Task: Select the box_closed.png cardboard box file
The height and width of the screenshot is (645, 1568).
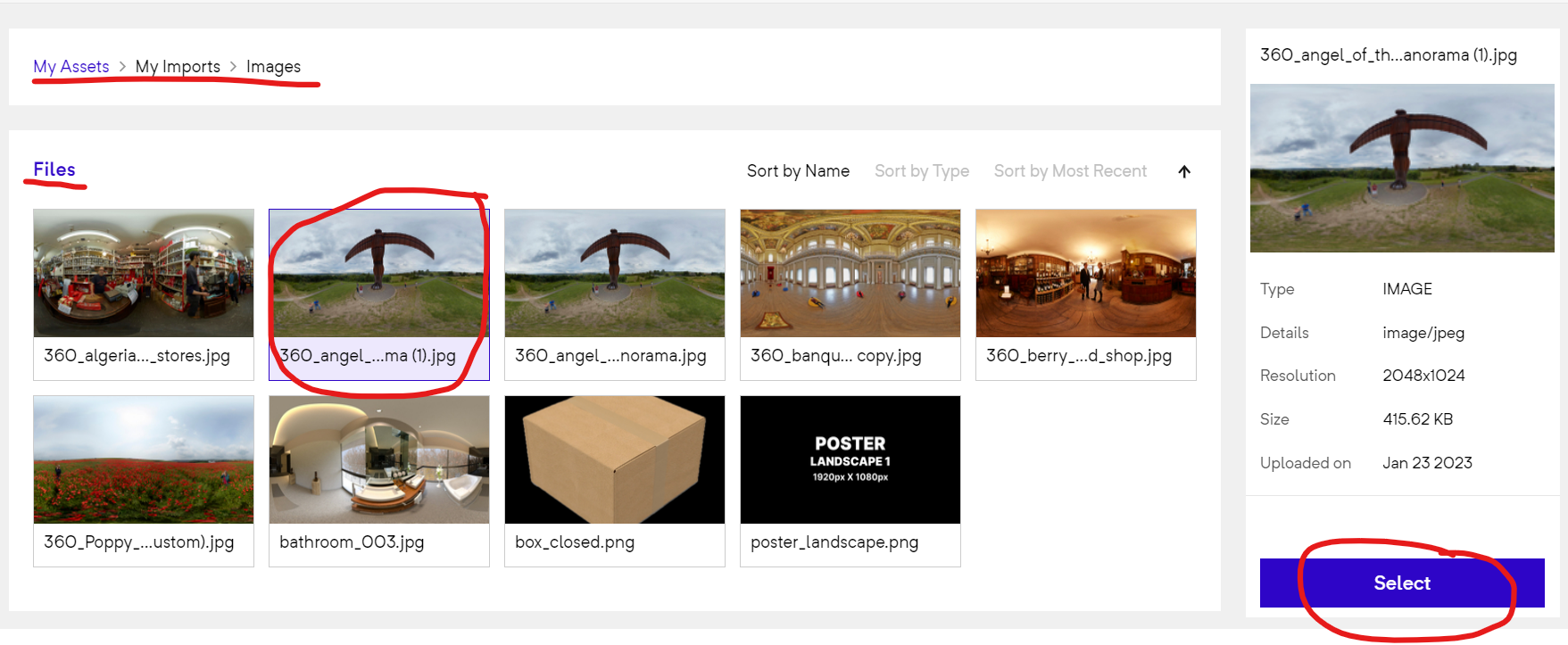Action: tap(615, 460)
